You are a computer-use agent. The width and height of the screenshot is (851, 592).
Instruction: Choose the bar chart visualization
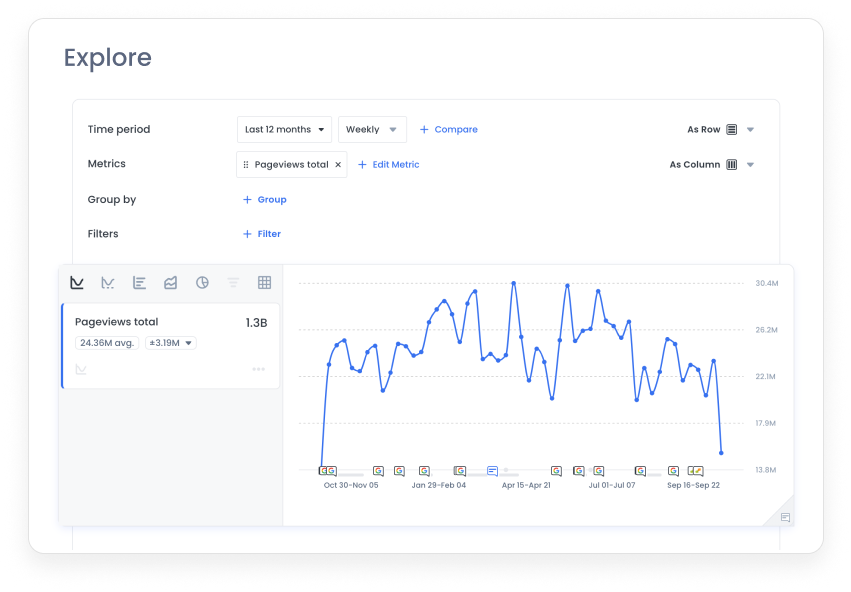(x=139, y=283)
